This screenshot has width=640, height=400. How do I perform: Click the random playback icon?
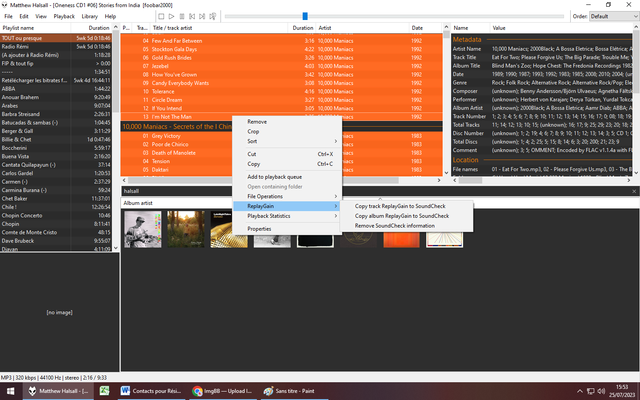point(213,16)
